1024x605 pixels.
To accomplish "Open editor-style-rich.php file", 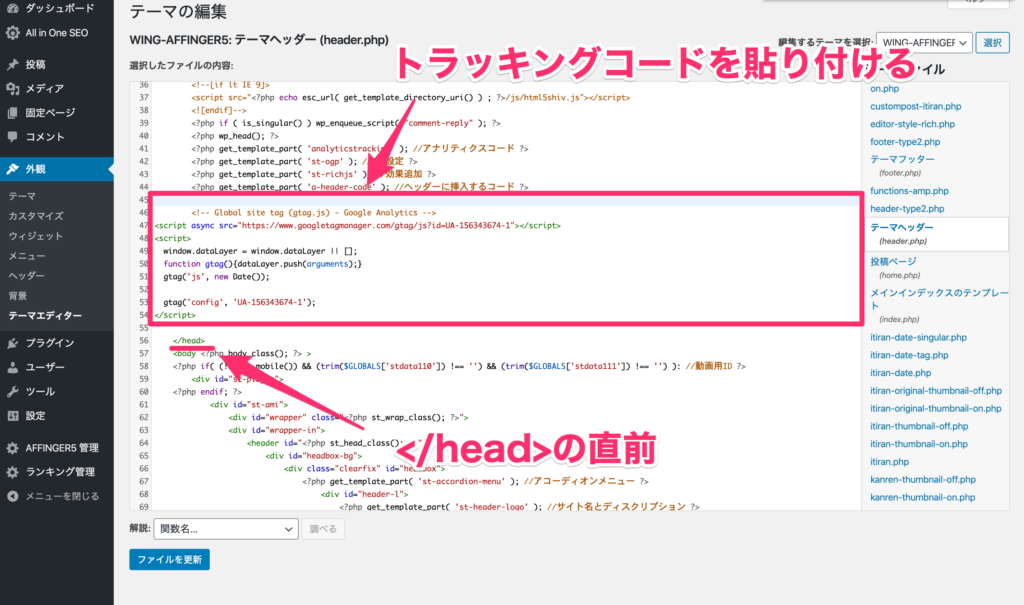I will click(x=912, y=123).
